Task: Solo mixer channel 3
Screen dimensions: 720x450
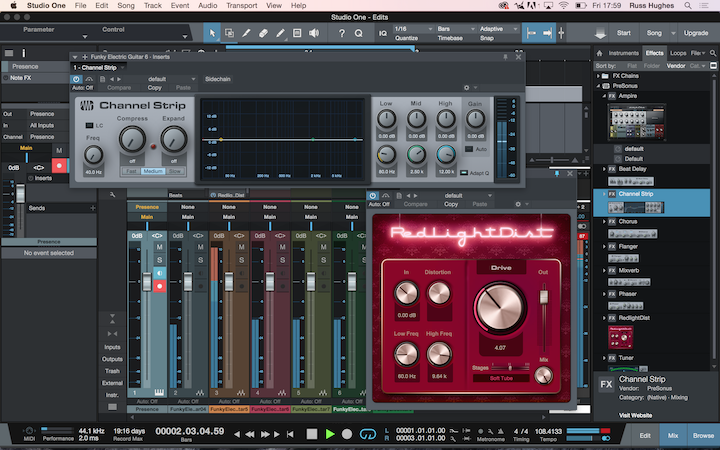Action: [242, 260]
